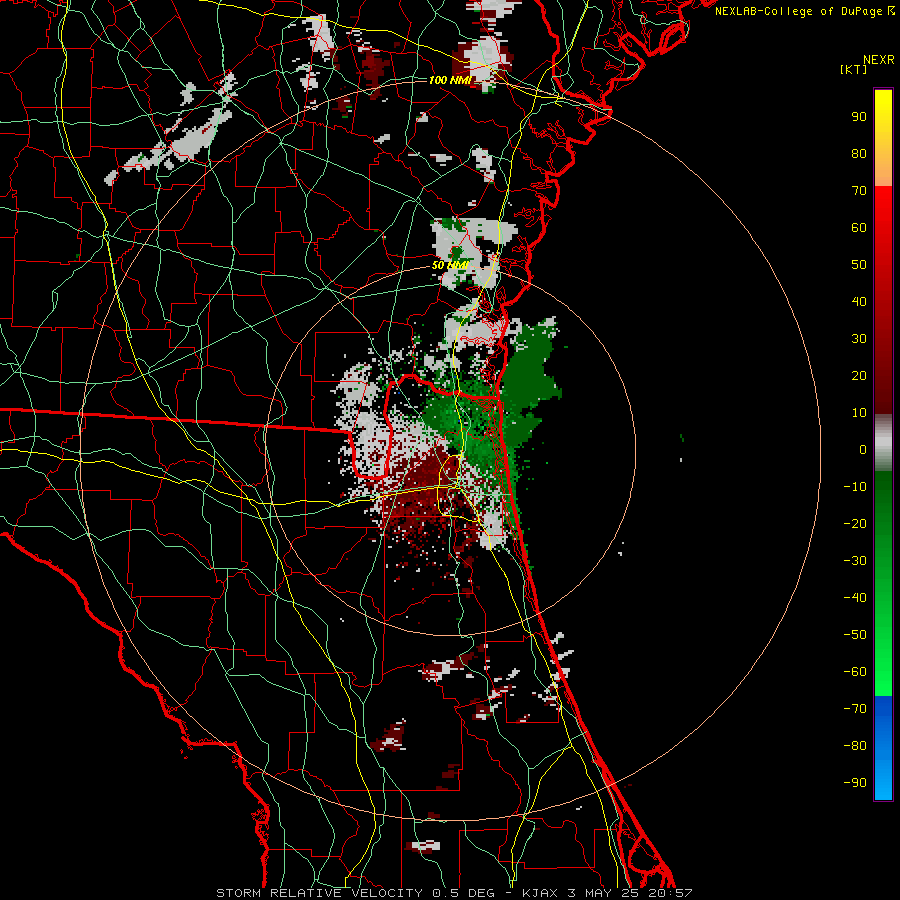Click the 60 value on color scale
The height and width of the screenshot is (900, 900).
coord(859,228)
